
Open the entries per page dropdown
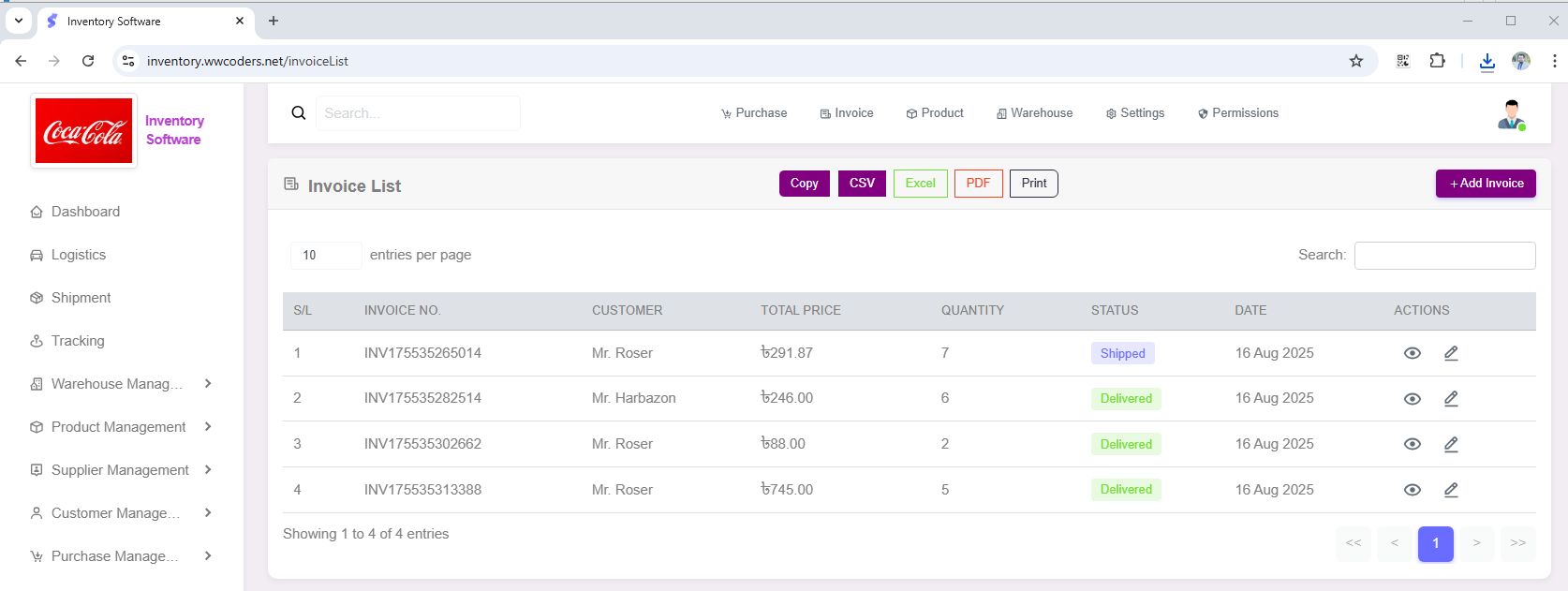(x=325, y=255)
